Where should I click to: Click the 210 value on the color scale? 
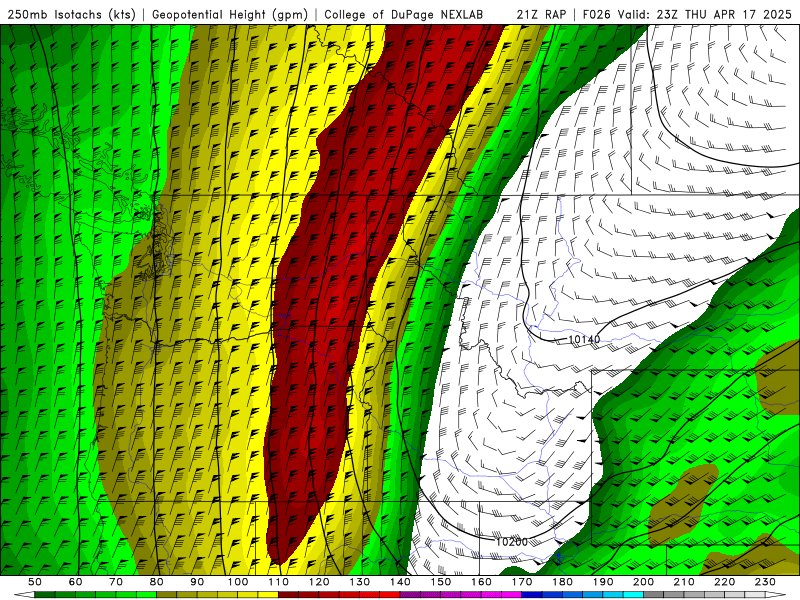(x=684, y=582)
